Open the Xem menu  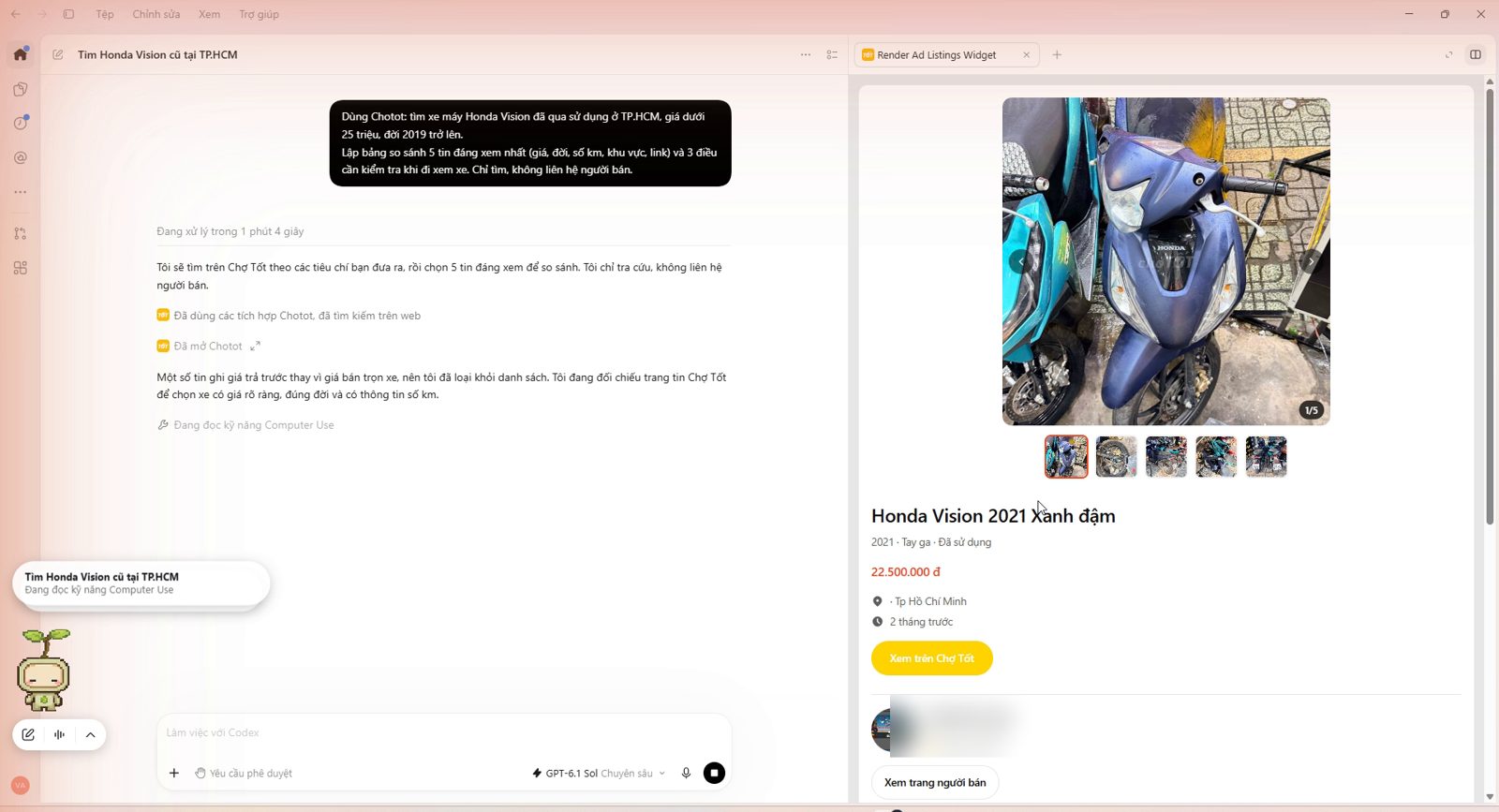[x=210, y=14]
